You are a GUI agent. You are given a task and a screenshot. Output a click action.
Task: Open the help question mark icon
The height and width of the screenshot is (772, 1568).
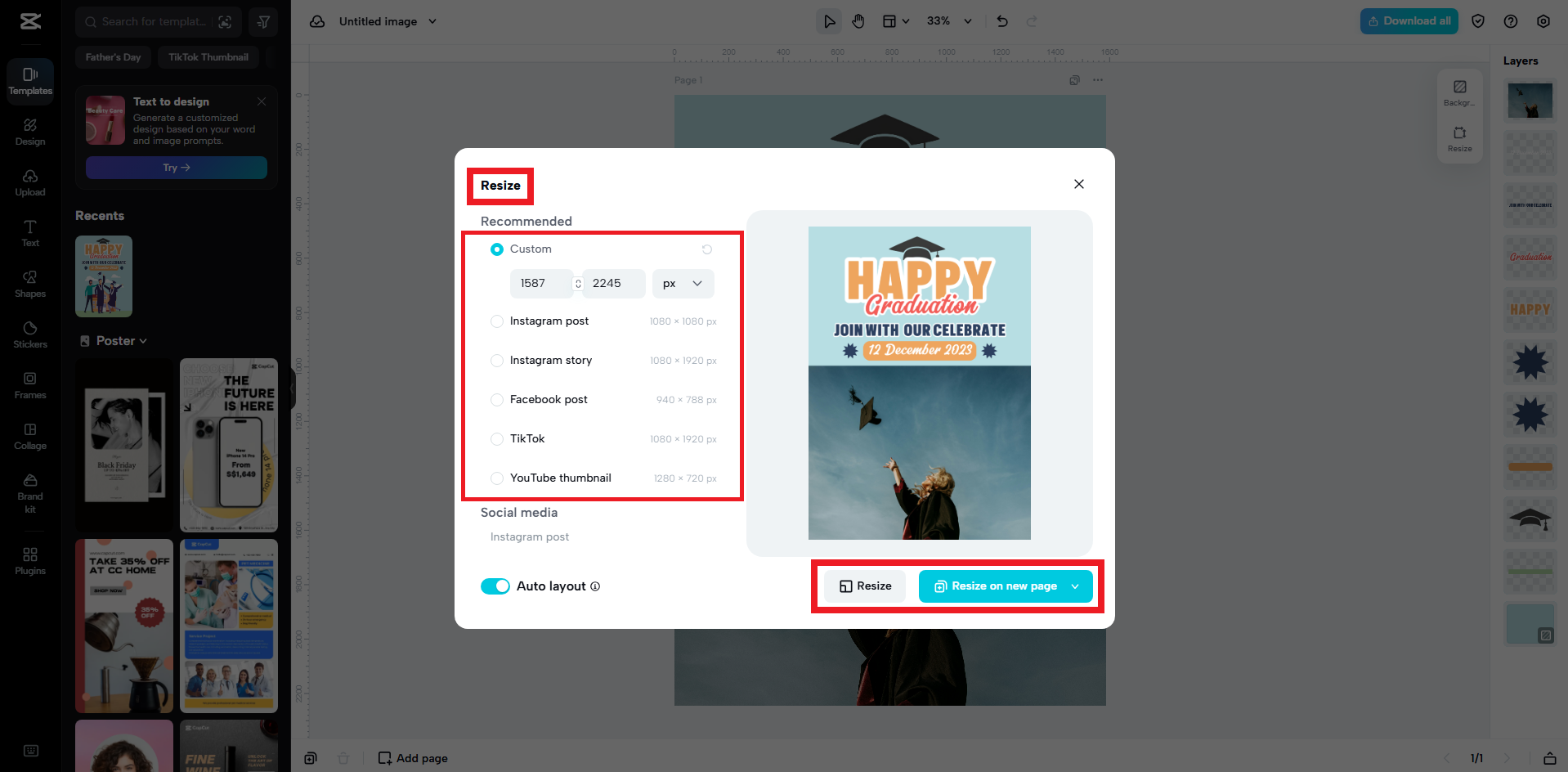(1511, 21)
